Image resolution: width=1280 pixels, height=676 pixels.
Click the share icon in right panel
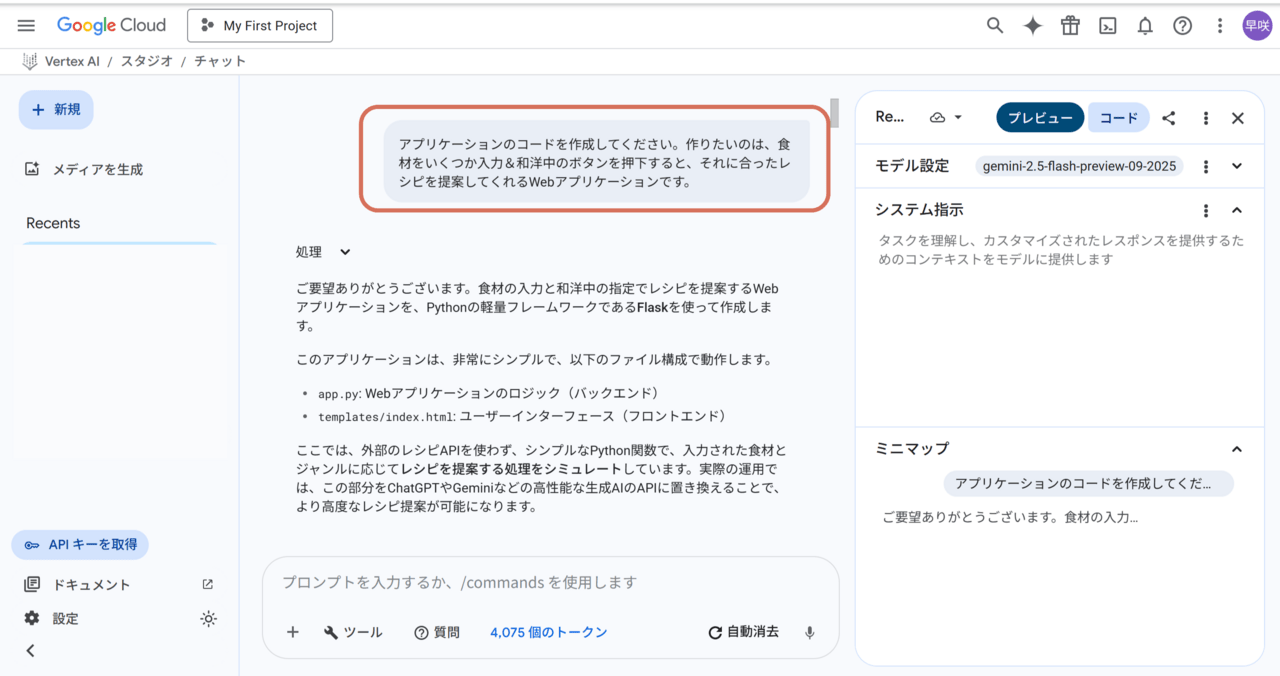(x=1169, y=118)
